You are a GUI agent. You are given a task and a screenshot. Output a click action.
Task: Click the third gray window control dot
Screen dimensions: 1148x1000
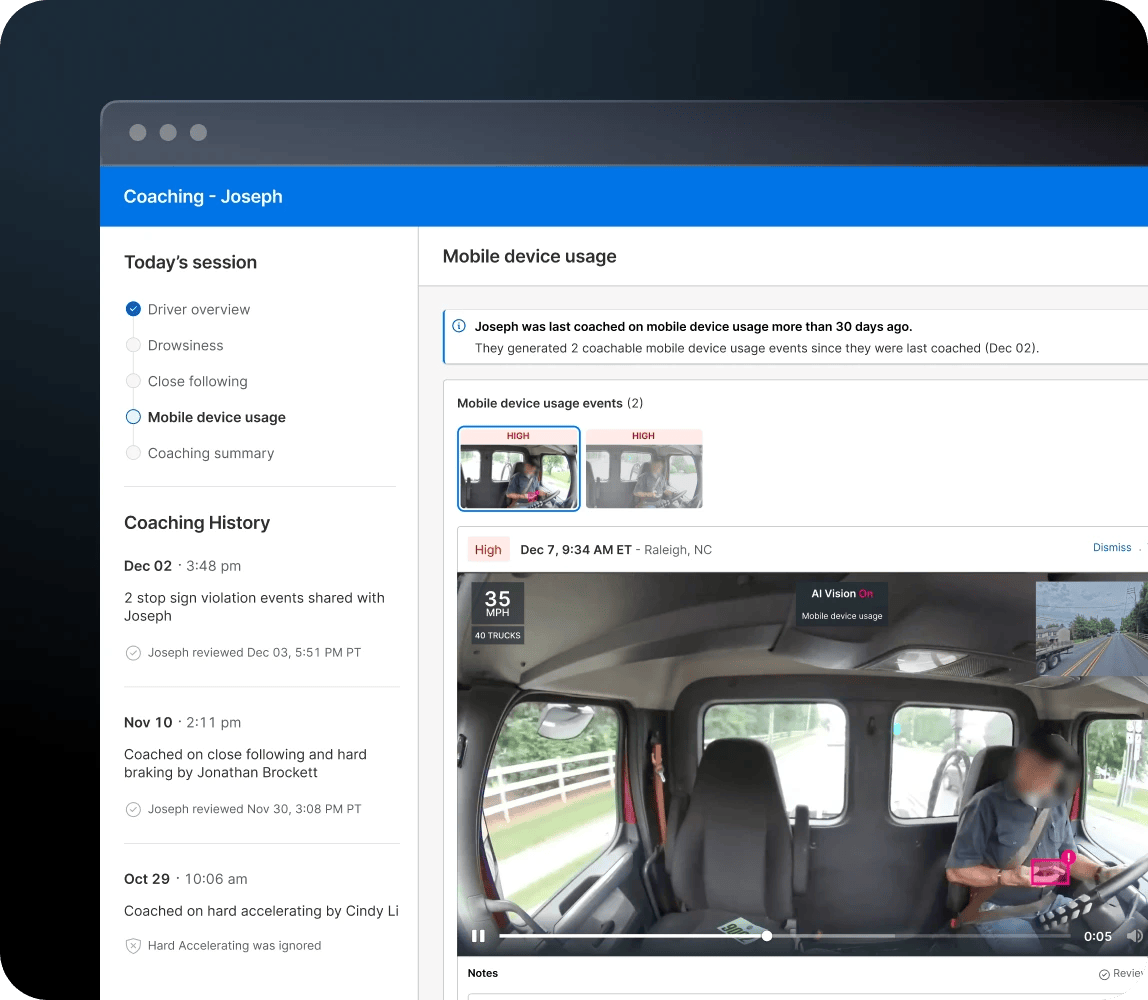coord(198,132)
